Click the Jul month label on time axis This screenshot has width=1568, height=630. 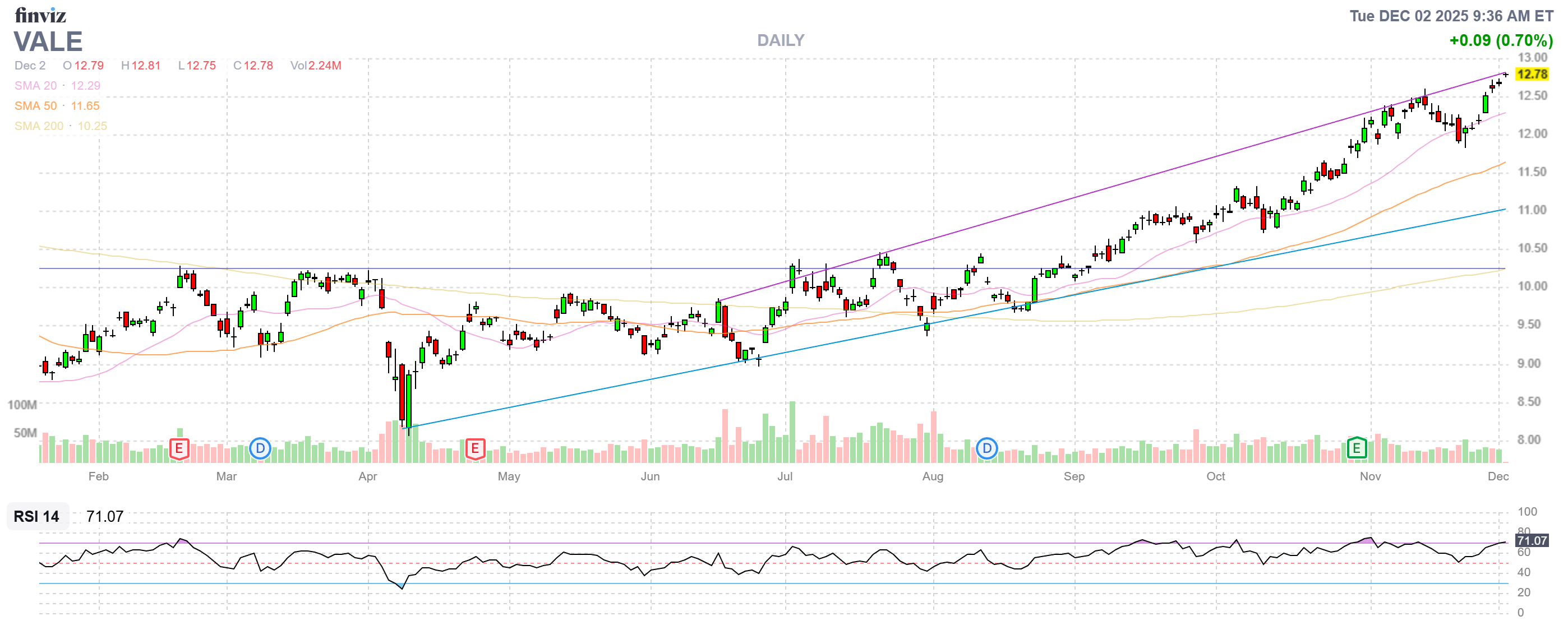point(785,476)
